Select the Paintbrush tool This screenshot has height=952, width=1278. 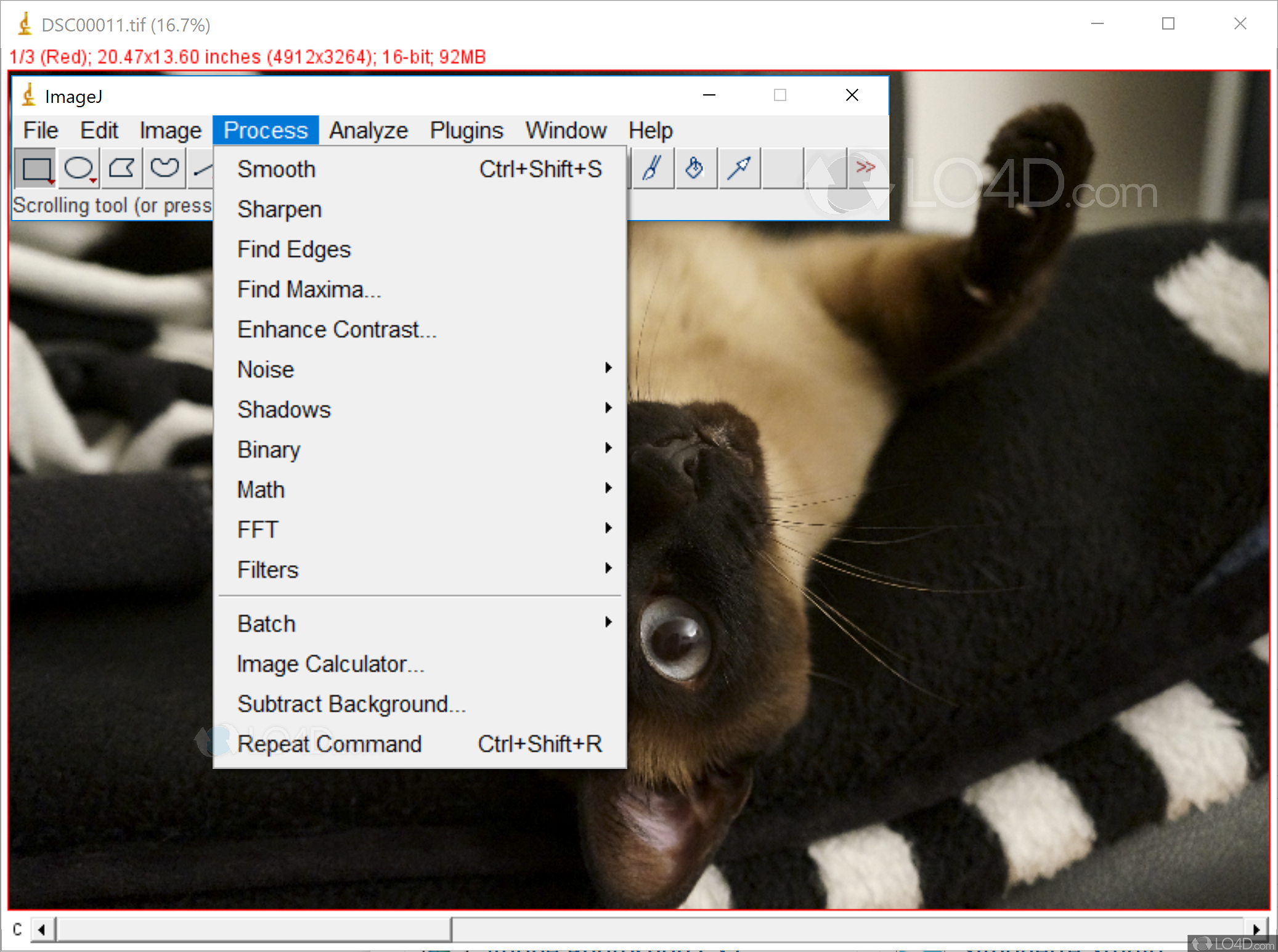652,168
